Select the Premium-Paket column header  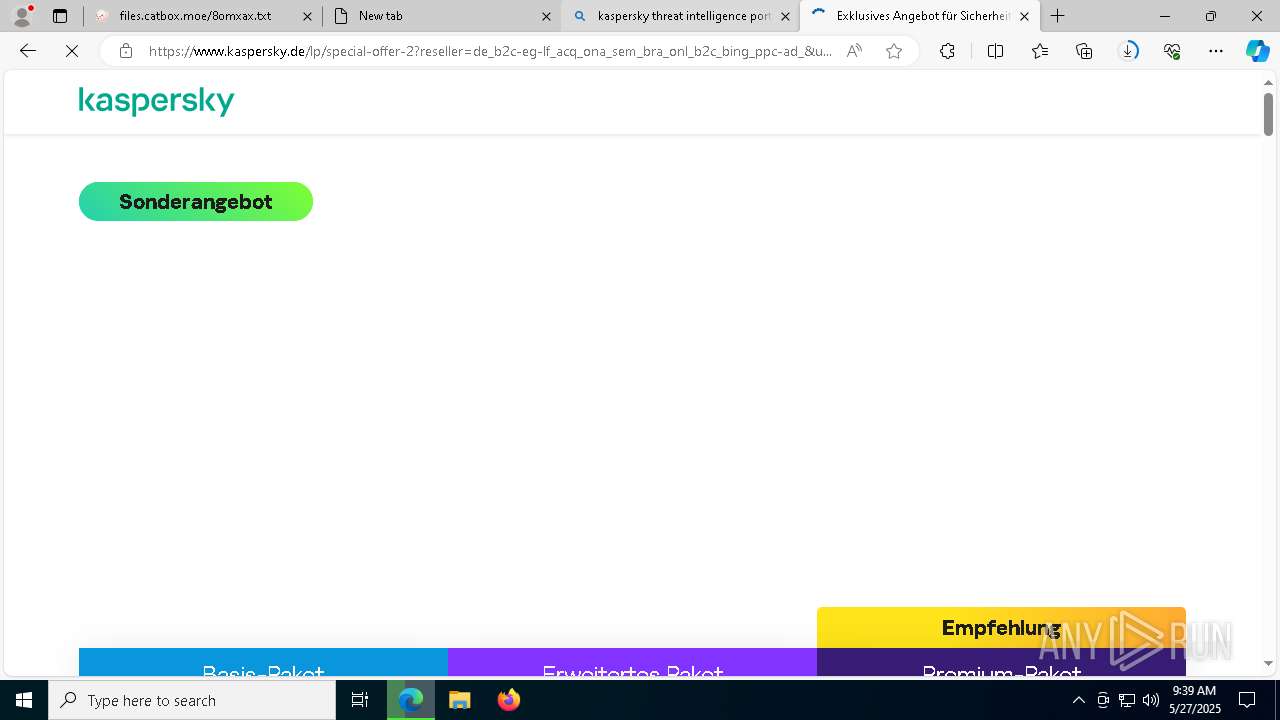(1001, 662)
